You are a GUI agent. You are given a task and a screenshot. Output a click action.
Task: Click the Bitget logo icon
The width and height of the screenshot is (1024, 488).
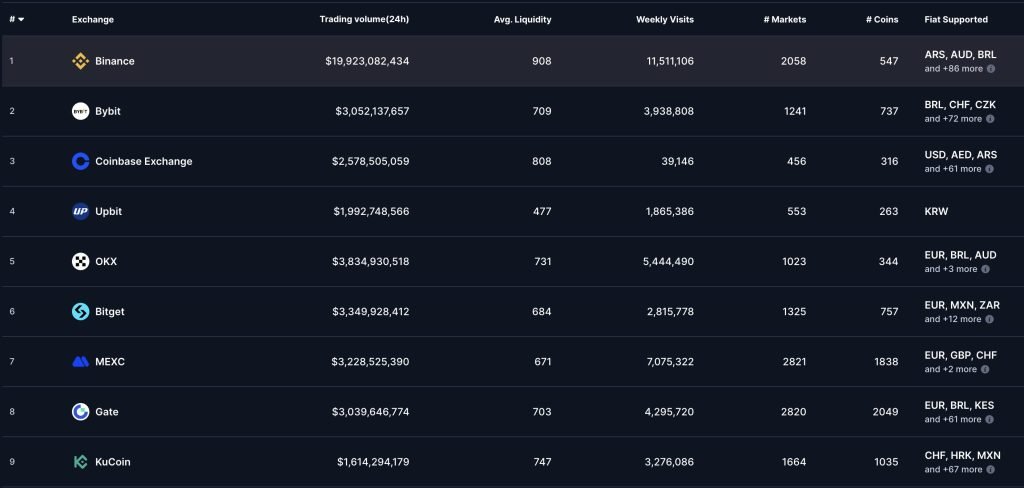click(x=81, y=311)
